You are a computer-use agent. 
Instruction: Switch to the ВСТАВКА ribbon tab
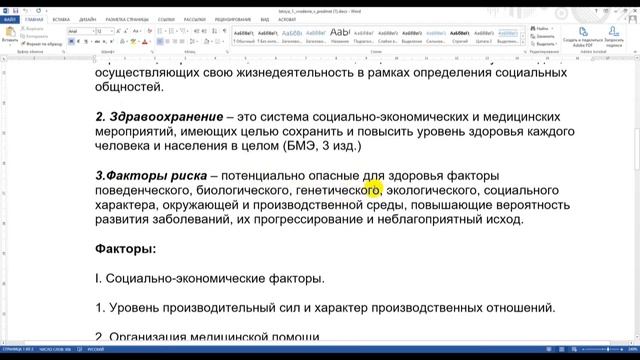tap(61, 19)
